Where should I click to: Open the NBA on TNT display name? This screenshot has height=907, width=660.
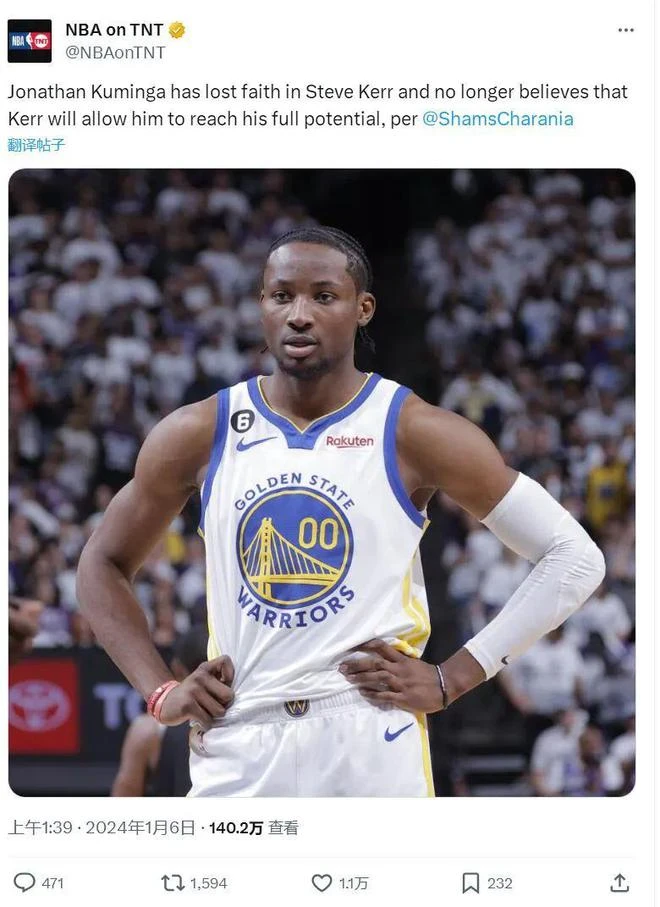(114, 30)
